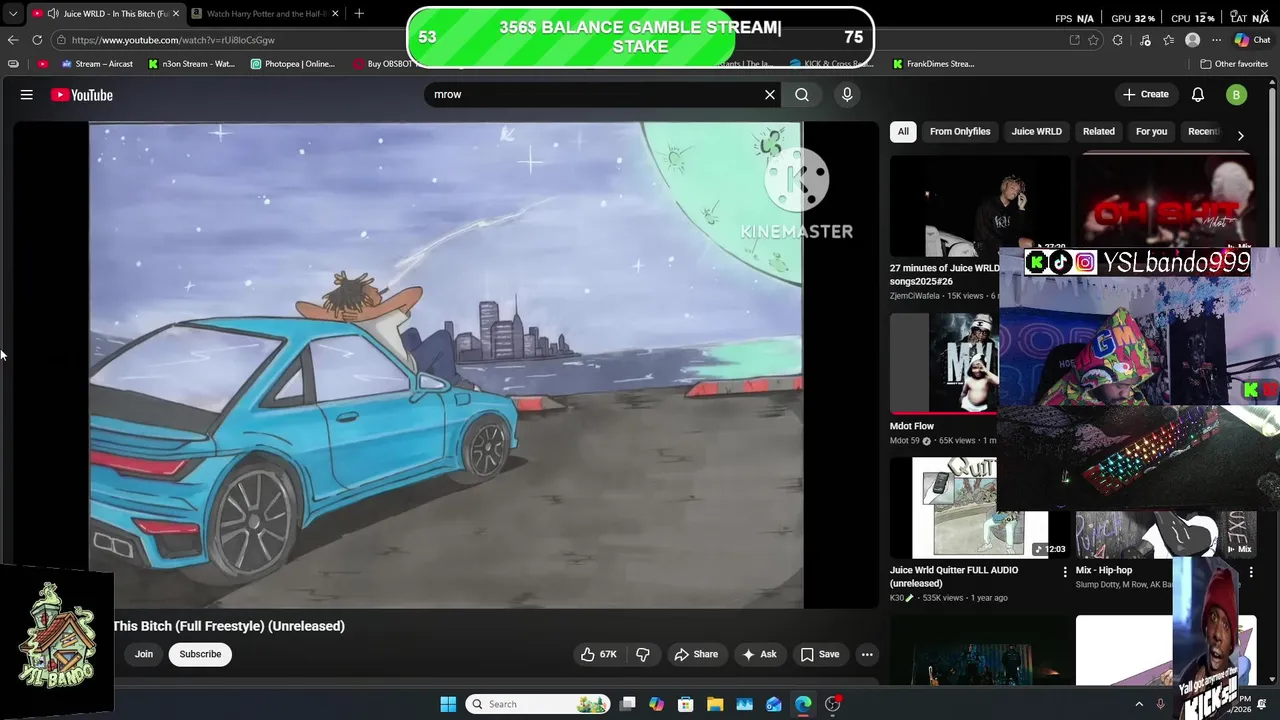Close the Watch Harry Potter tab
Screen dimensions: 1280x720
pos(335,14)
